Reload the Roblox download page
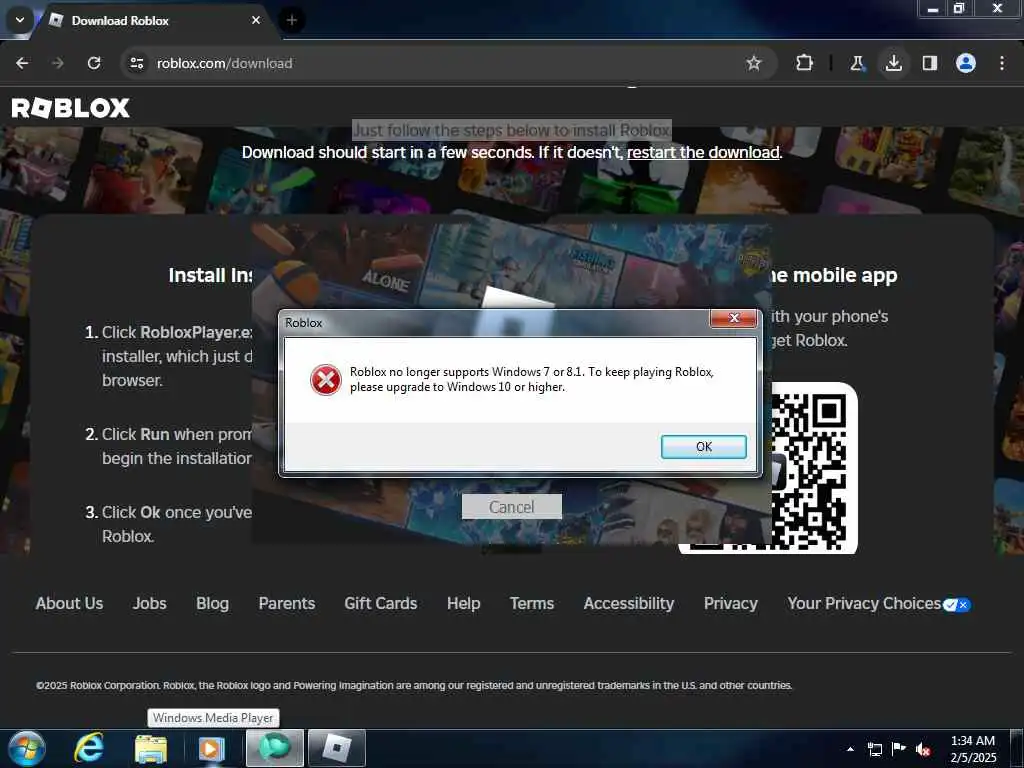 94,63
